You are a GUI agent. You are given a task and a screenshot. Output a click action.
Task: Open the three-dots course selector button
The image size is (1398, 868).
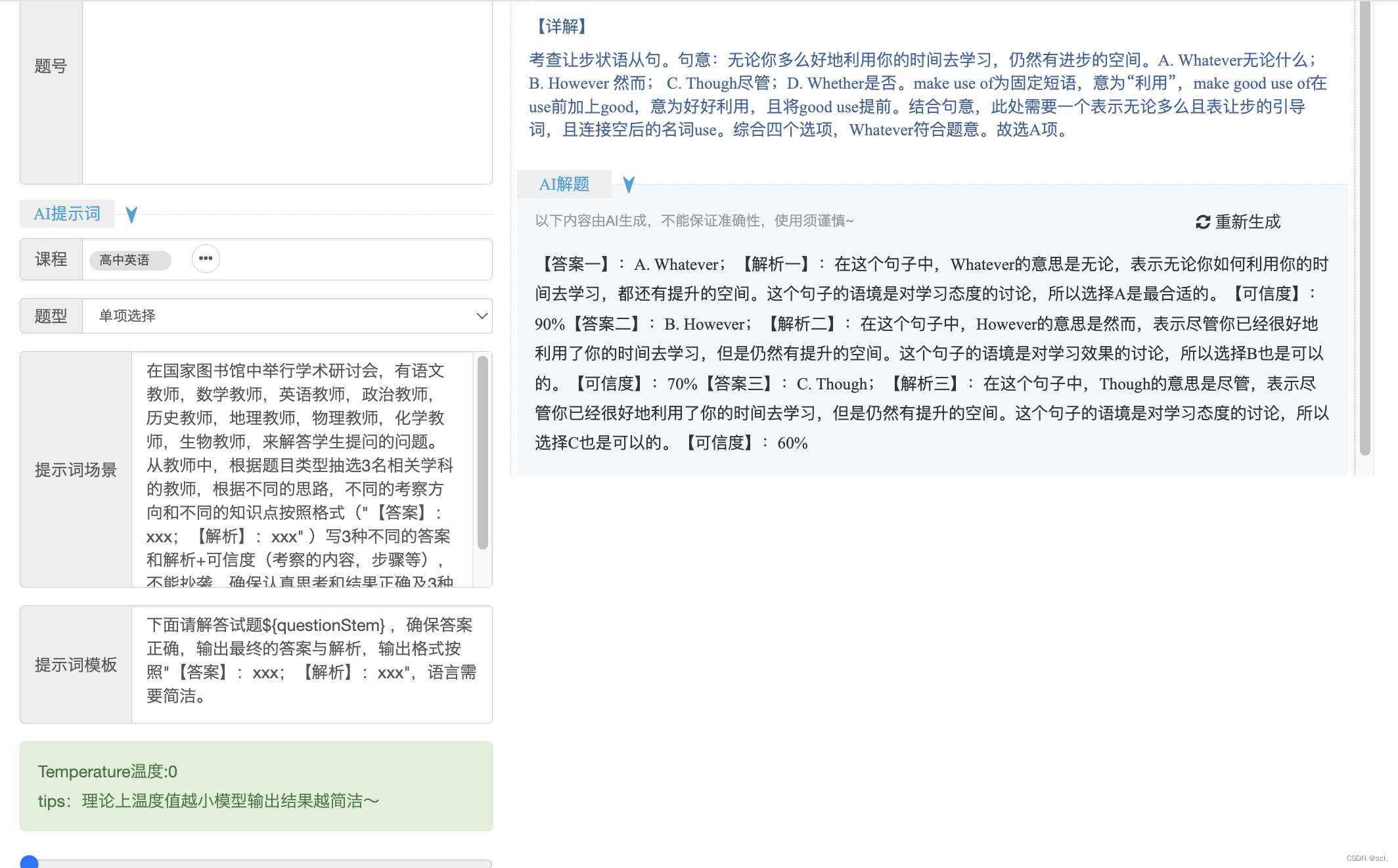click(206, 259)
